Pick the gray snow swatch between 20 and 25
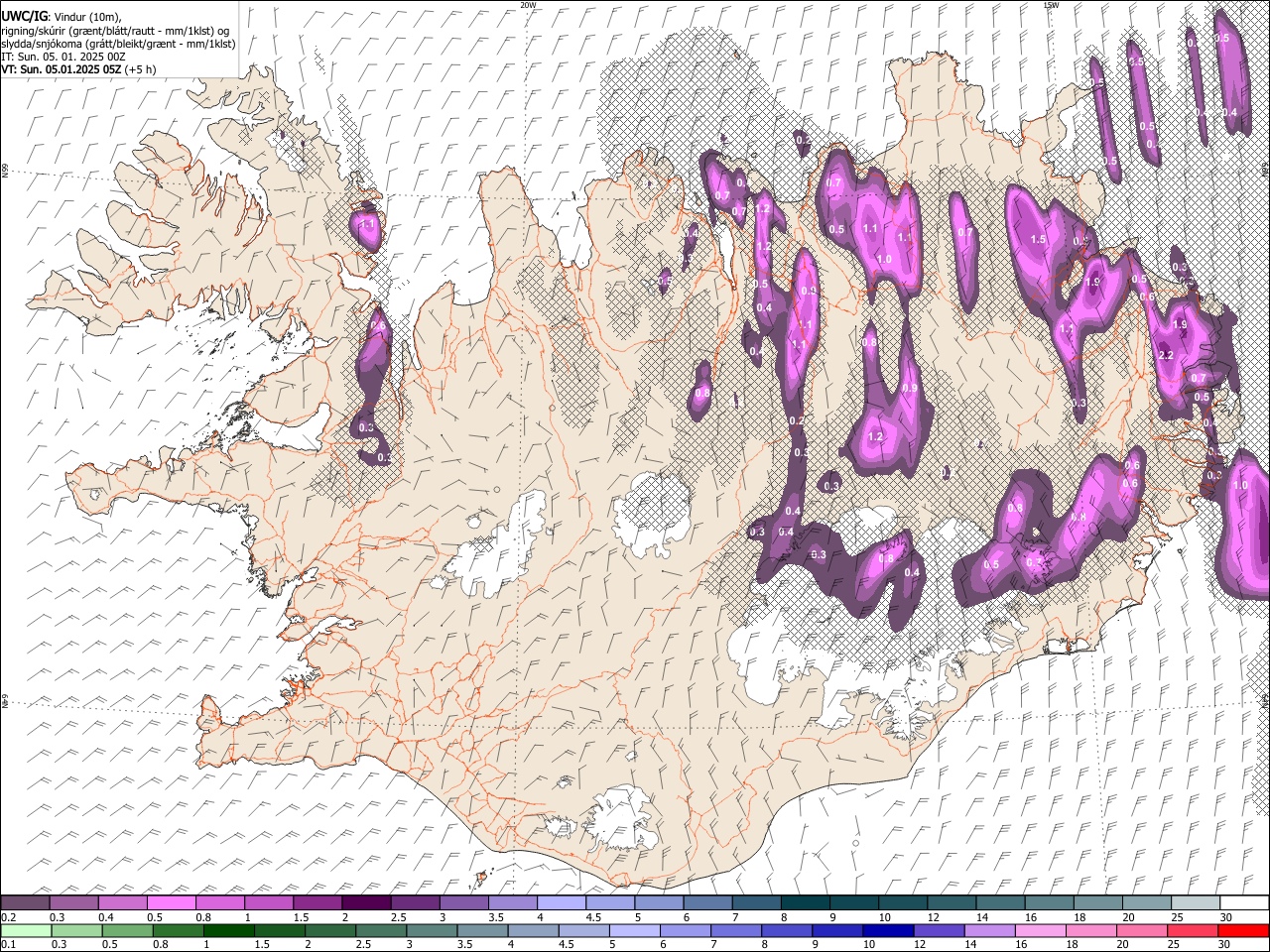The width and height of the screenshot is (1270, 952). pyautogui.click(x=1146, y=903)
